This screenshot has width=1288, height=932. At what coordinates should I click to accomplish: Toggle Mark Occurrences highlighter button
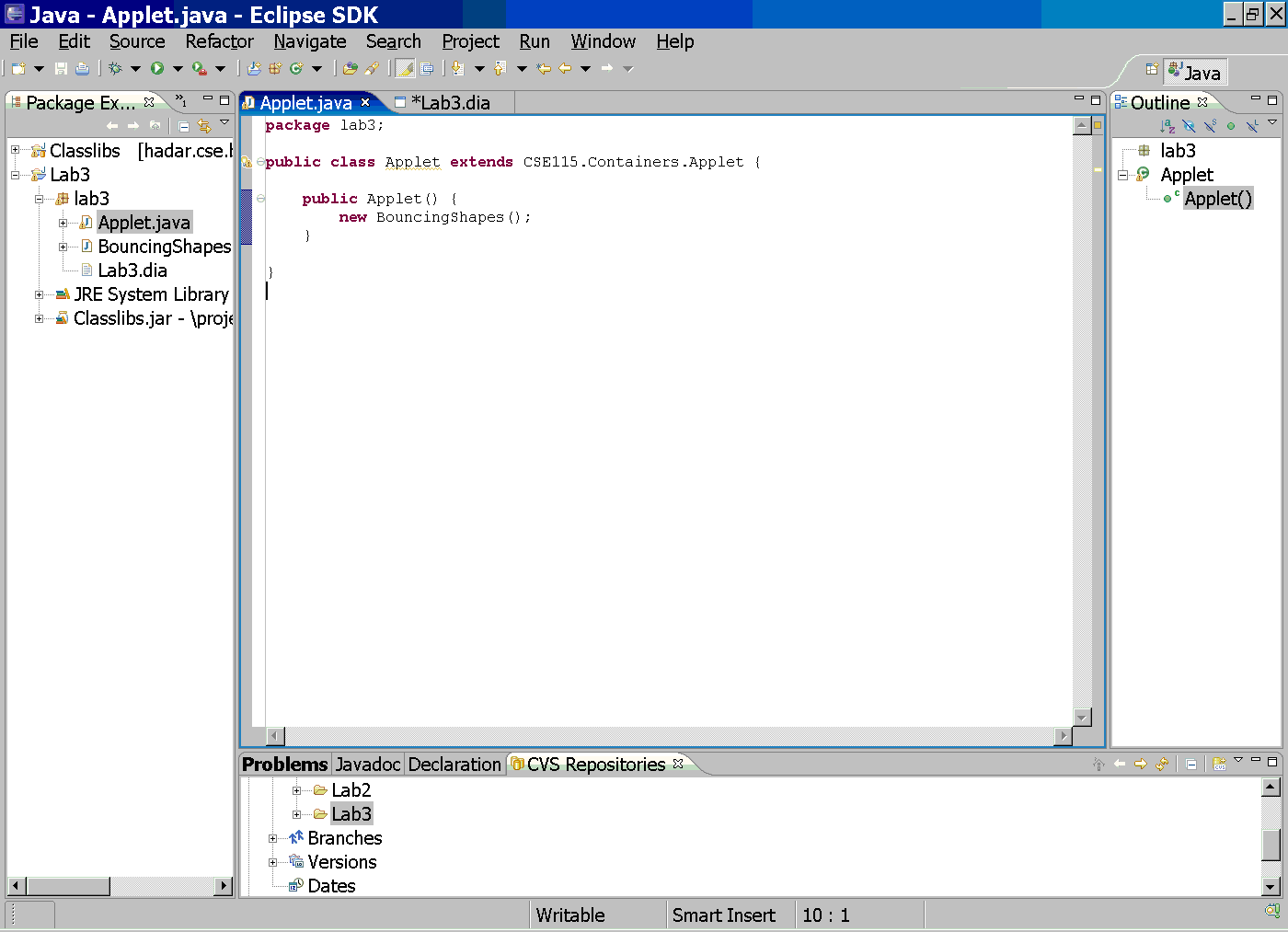tap(405, 68)
